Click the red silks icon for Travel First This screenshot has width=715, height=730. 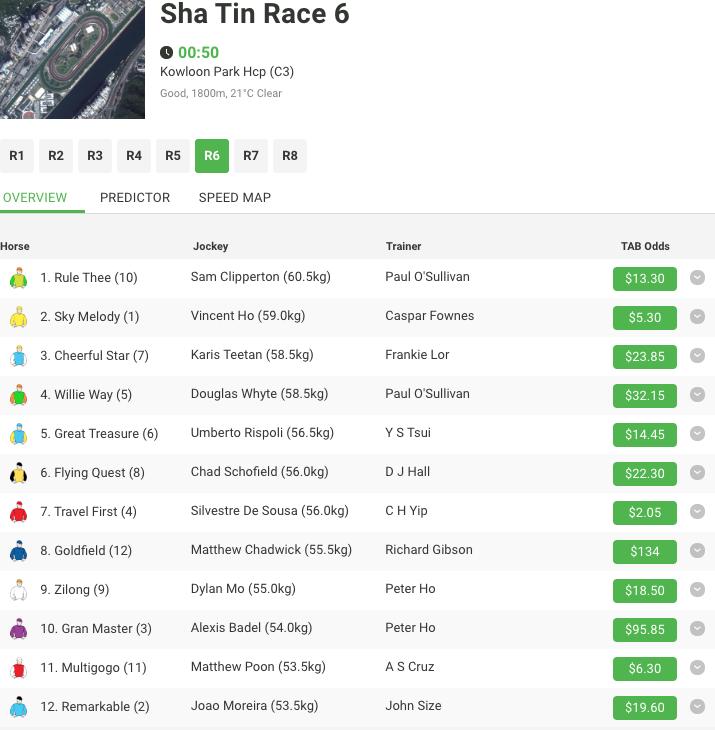(x=19, y=512)
